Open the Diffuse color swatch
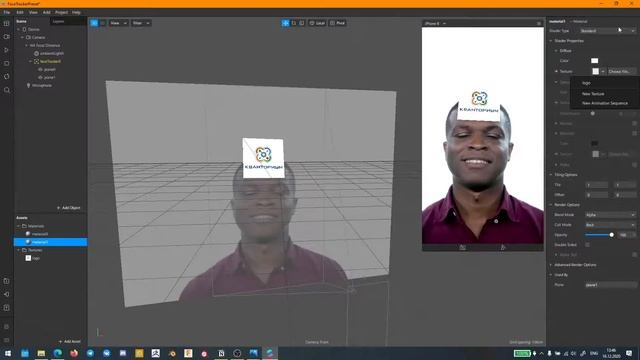This screenshot has width=640, height=360. (x=594, y=60)
